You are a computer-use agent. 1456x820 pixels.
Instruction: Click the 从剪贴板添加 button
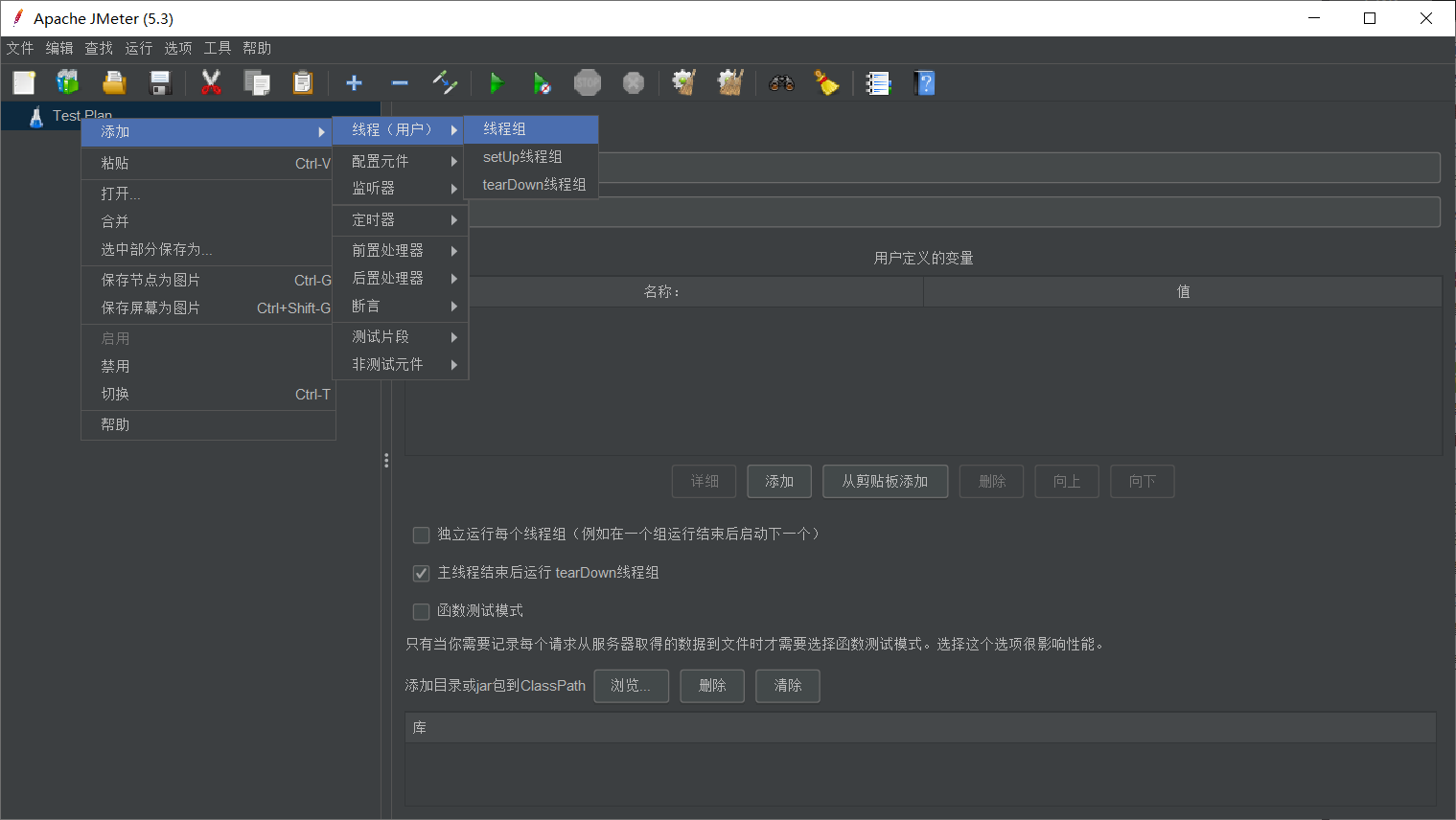(x=885, y=481)
